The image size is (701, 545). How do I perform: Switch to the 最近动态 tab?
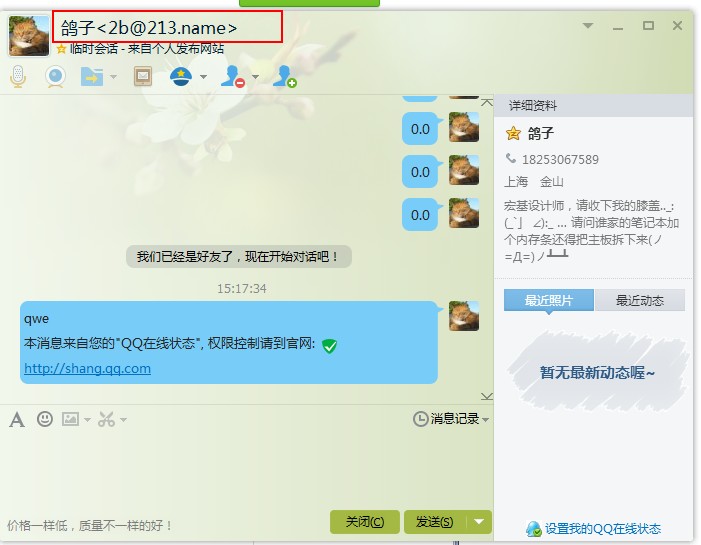pos(640,300)
